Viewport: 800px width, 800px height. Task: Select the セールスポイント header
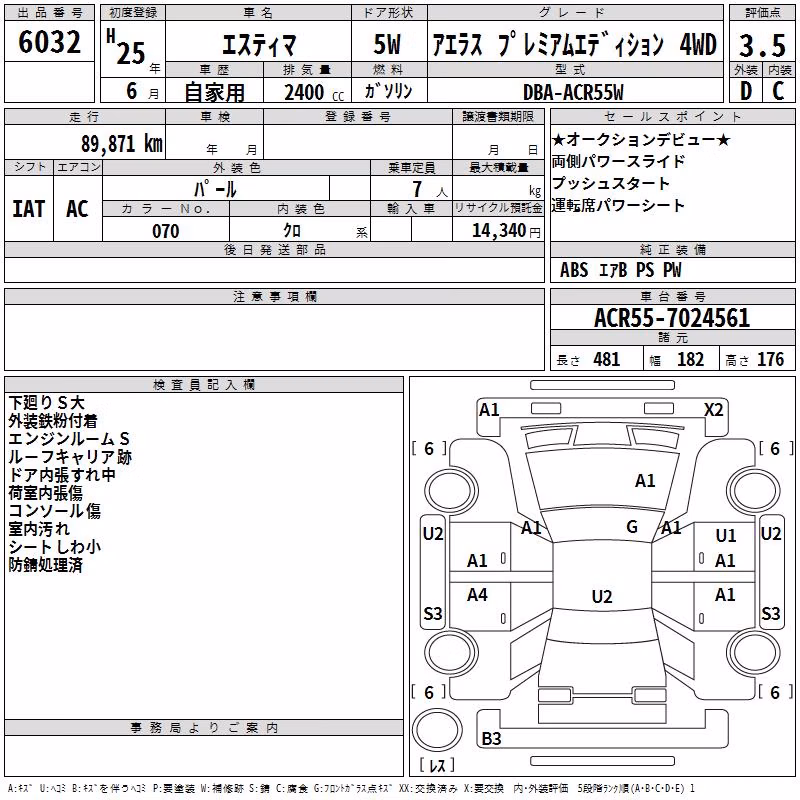pyautogui.click(x=672, y=116)
